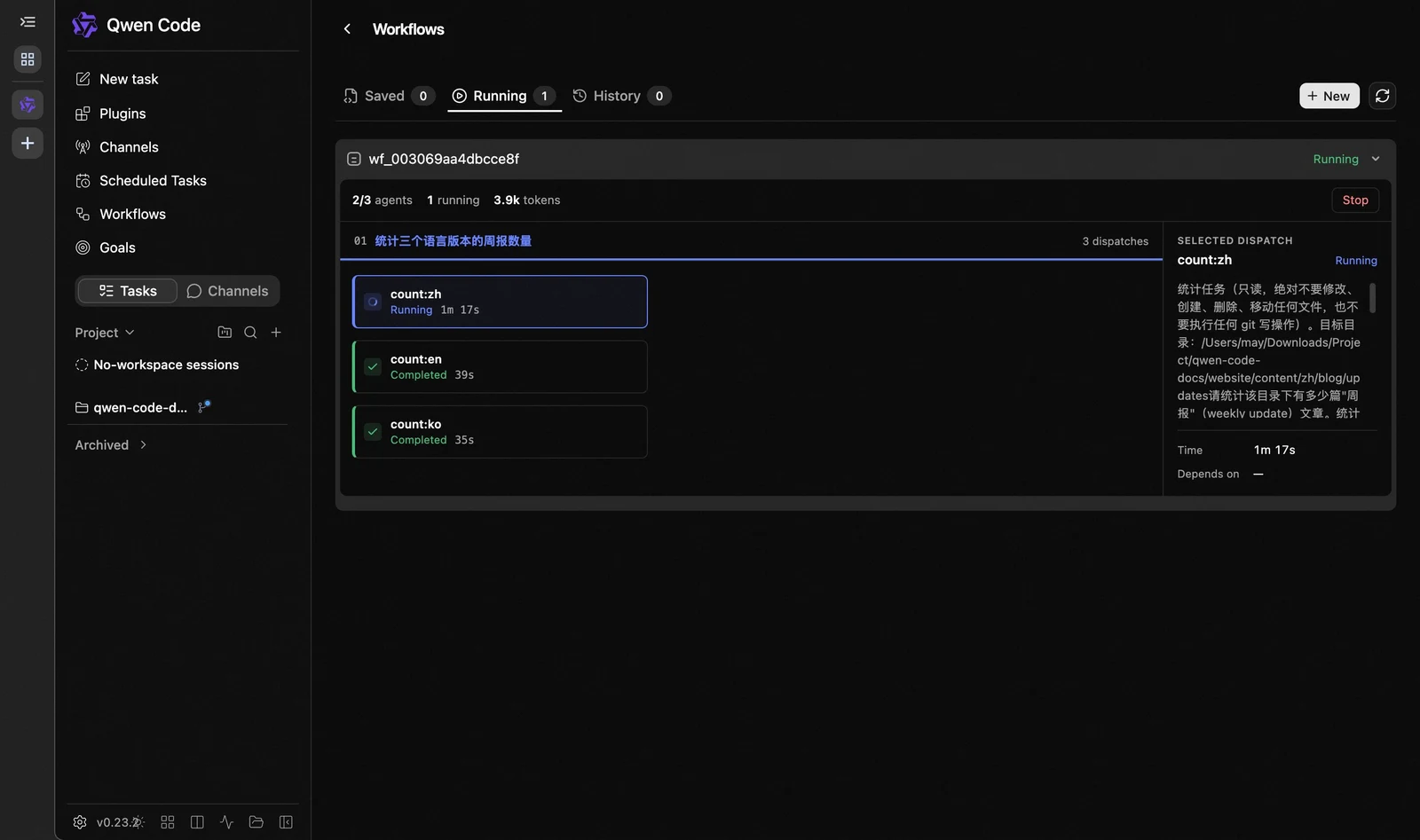The height and width of the screenshot is (840, 1420).
Task: Add a project with the plus icon
Action: tap(276, 333)
